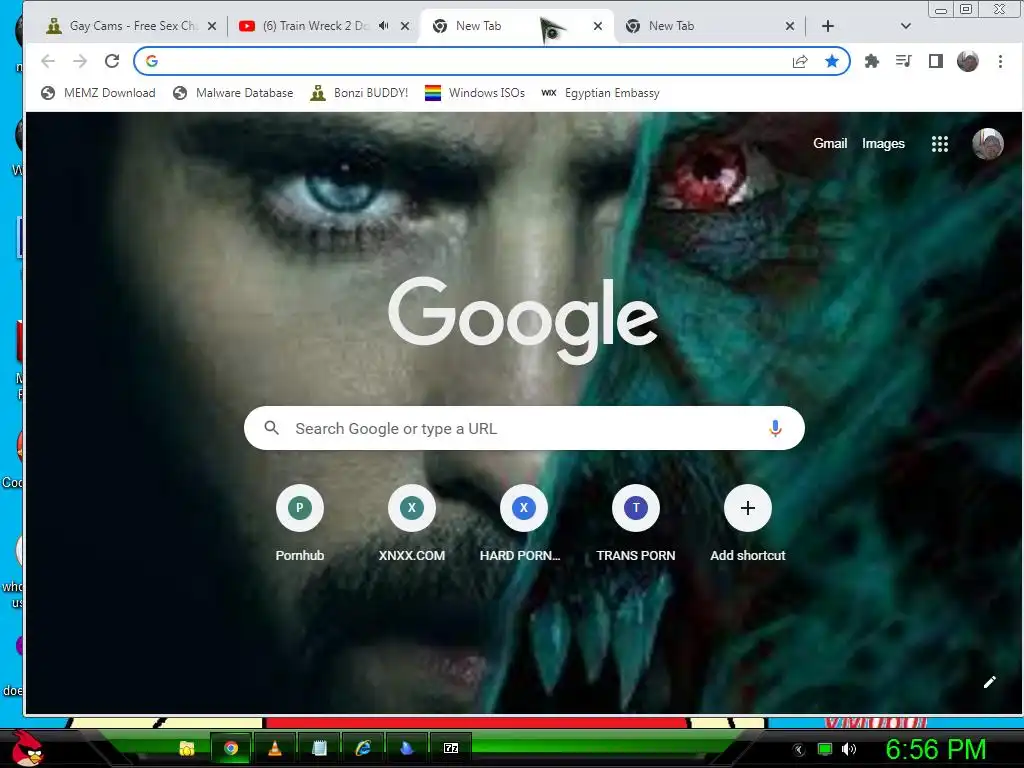The width and height of the screenshot is (1024, 768).
Task: Open a new tab with the plus button
Action: [827, 26]
